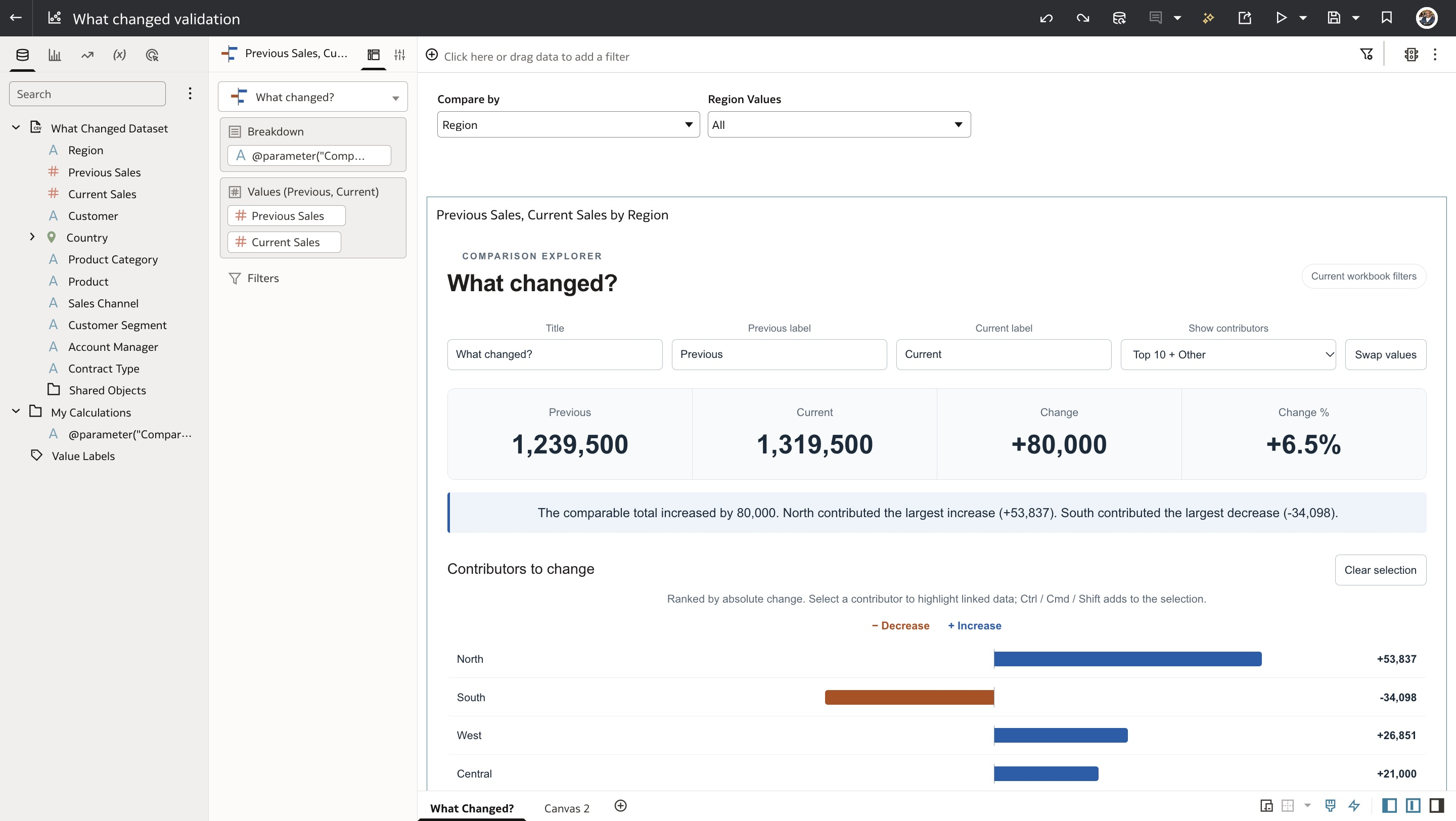
Task: Select the blue North contributor bar
Action: click(x=1127, y=659)
